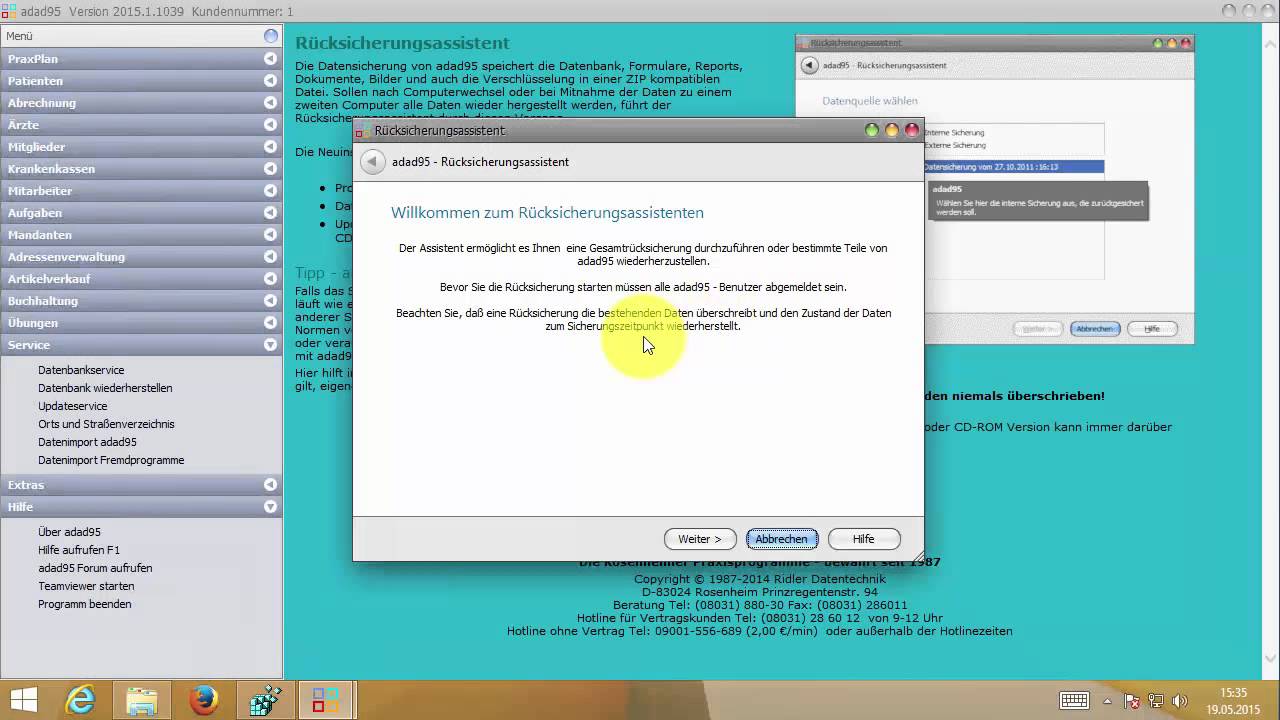Click the adad95 icon in dialog title bar
This screenshot has width=1280, height=720.
click(363, 131)
